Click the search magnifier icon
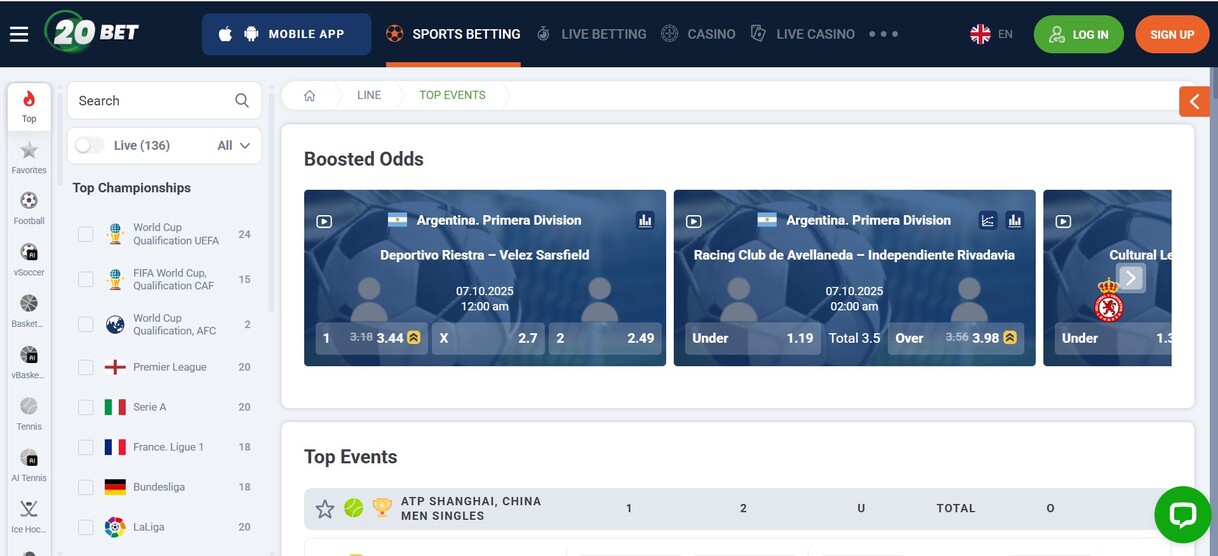 point(242,101)
